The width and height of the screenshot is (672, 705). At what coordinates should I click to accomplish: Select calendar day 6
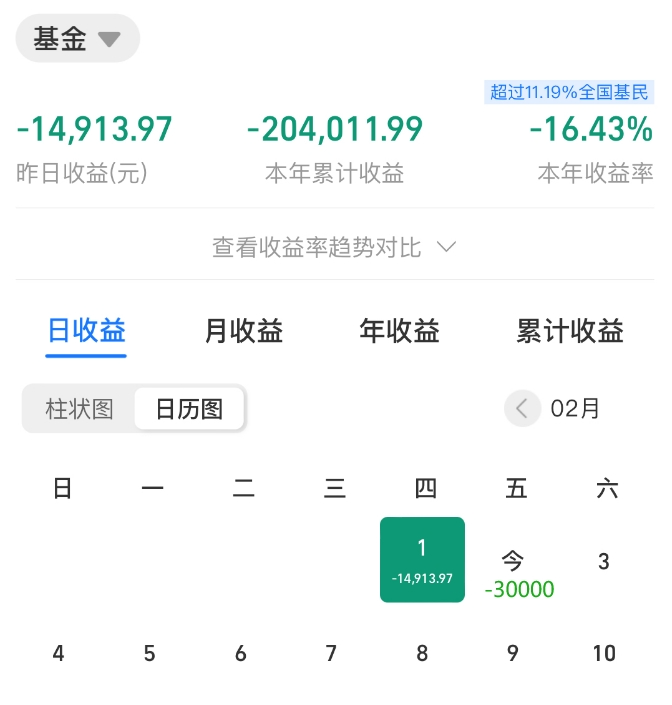(241, 653)
